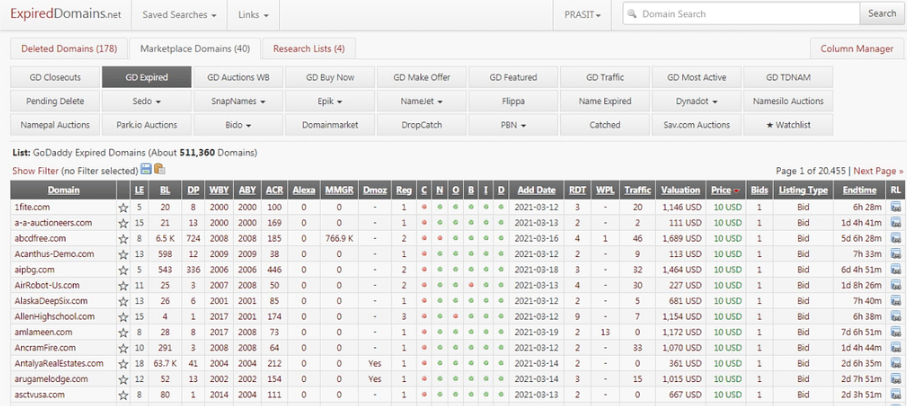Star the AirRobot-Us.com domain

click(123, 285)
